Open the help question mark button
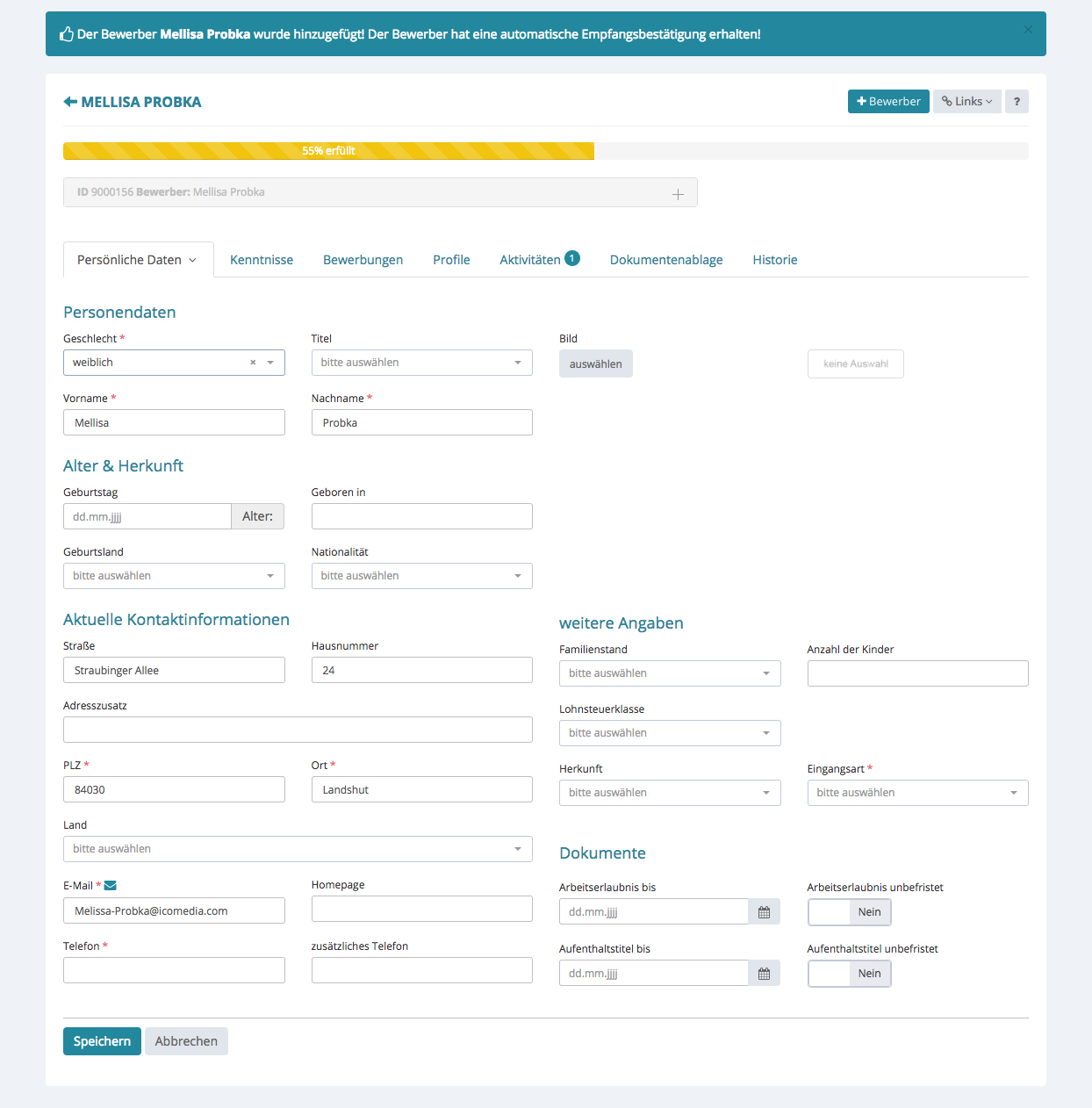Screen dimensions: 1092x1108 pos(1017,102)
